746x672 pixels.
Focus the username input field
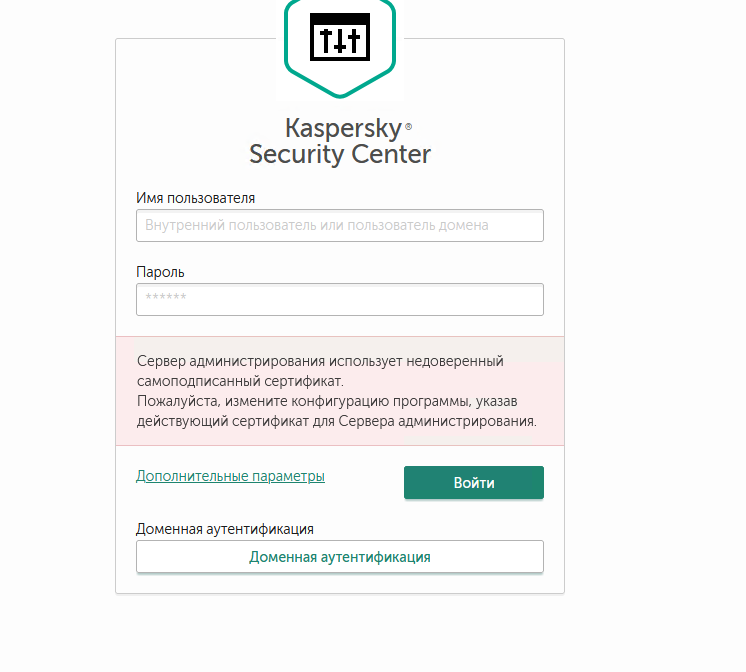pos(340,225)
